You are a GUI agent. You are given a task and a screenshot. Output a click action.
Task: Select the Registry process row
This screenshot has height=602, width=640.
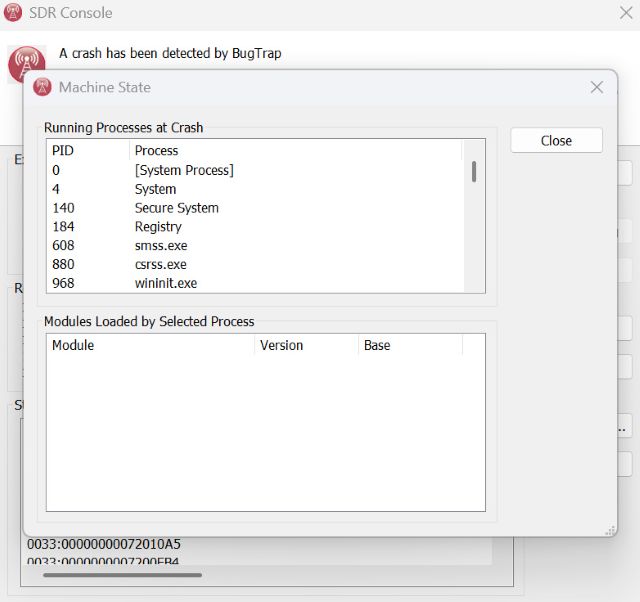[x=256, y=227]
